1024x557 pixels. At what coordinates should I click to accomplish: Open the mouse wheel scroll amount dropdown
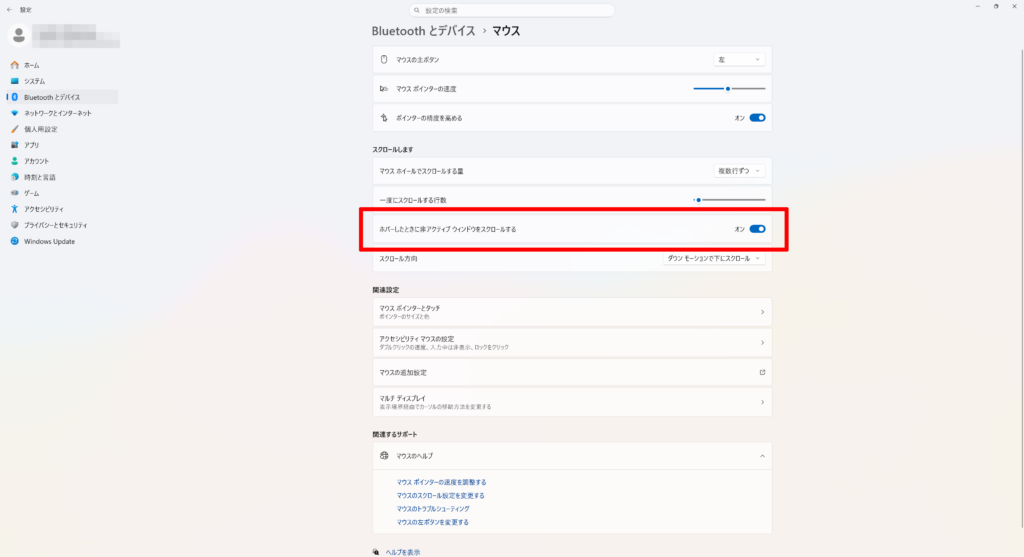[x=739, y=171]
